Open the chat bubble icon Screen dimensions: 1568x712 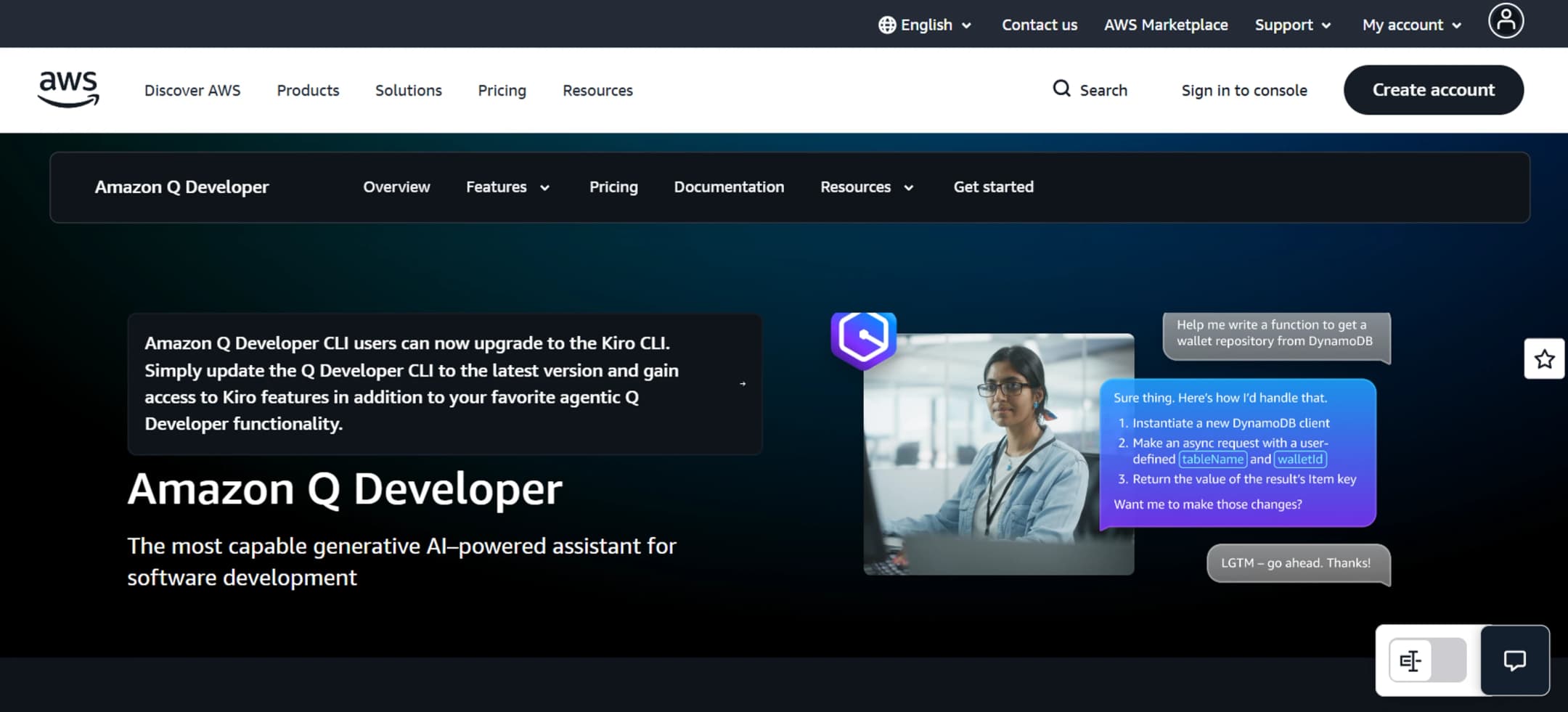point(1514,660)
